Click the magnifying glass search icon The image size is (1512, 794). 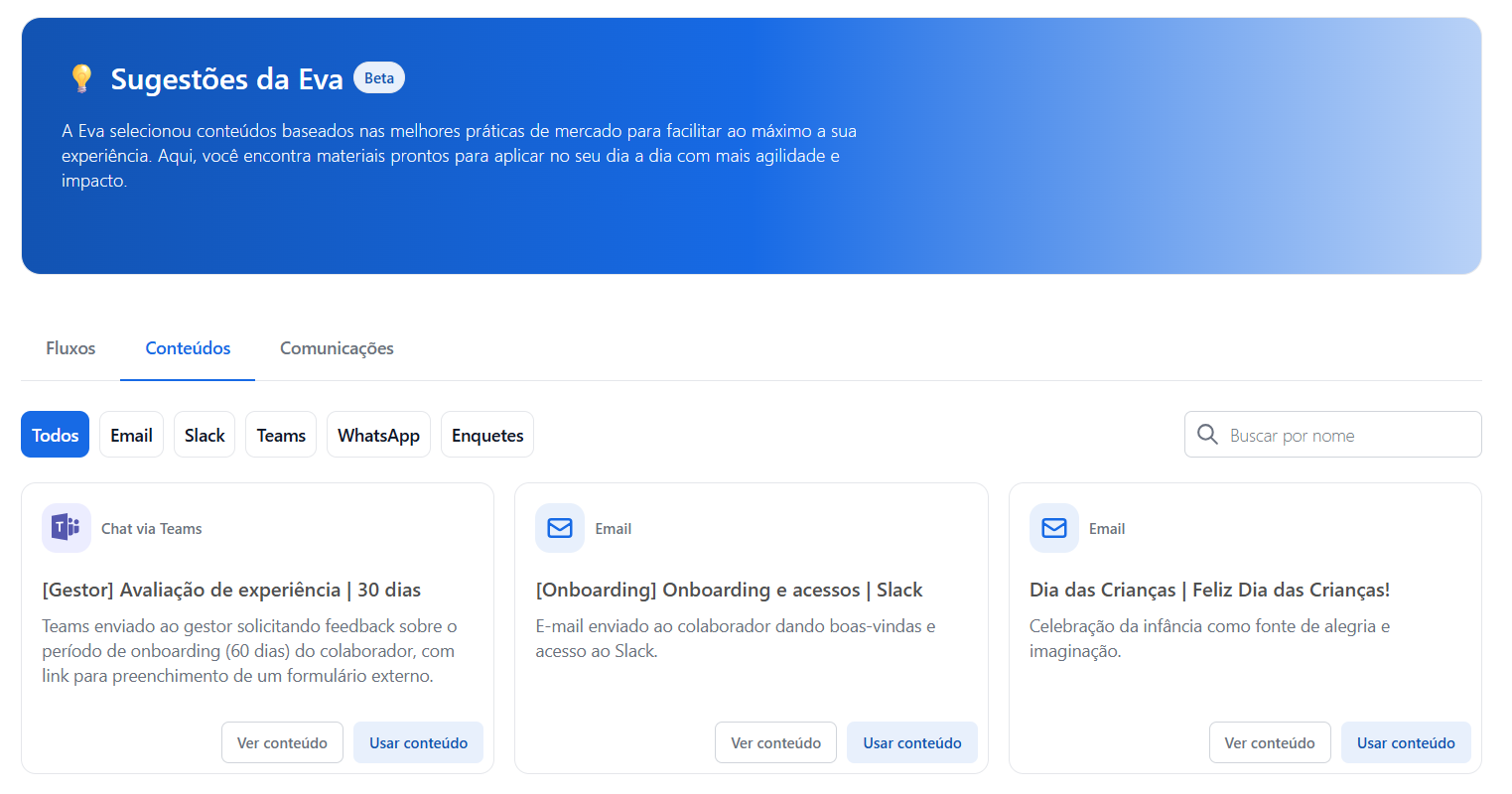coord(1207,435)
